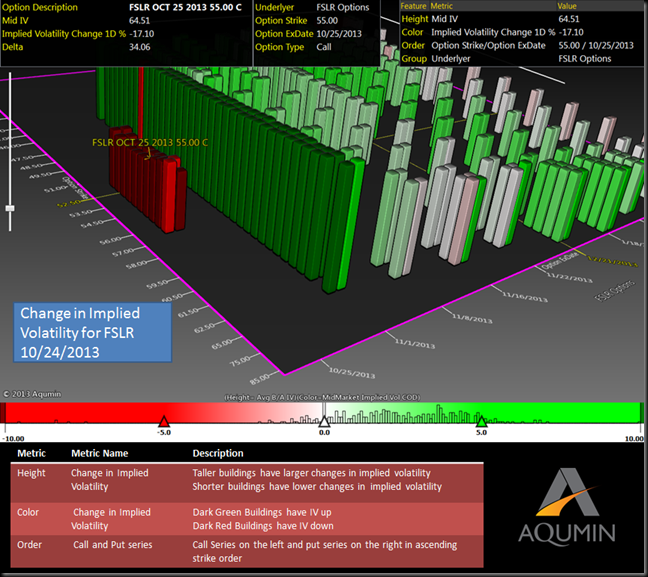
Task: Click the Aqumin logo
Action: coord(567,505)
